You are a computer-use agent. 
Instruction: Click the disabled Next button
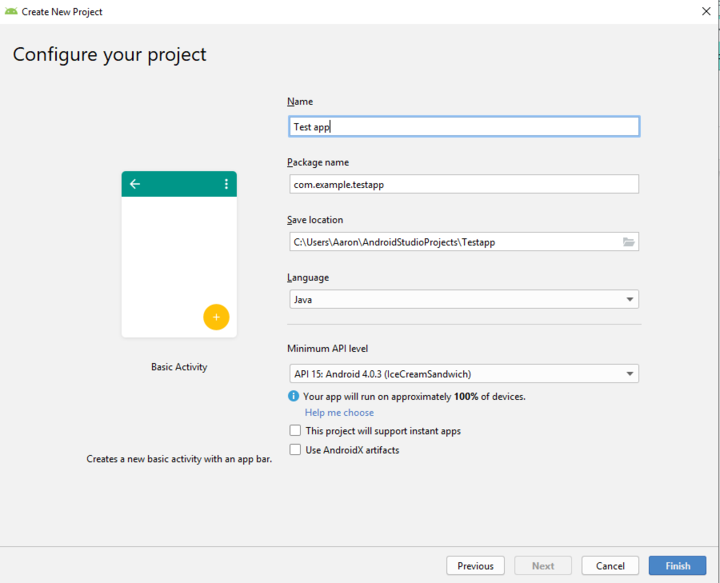[543, 566]
